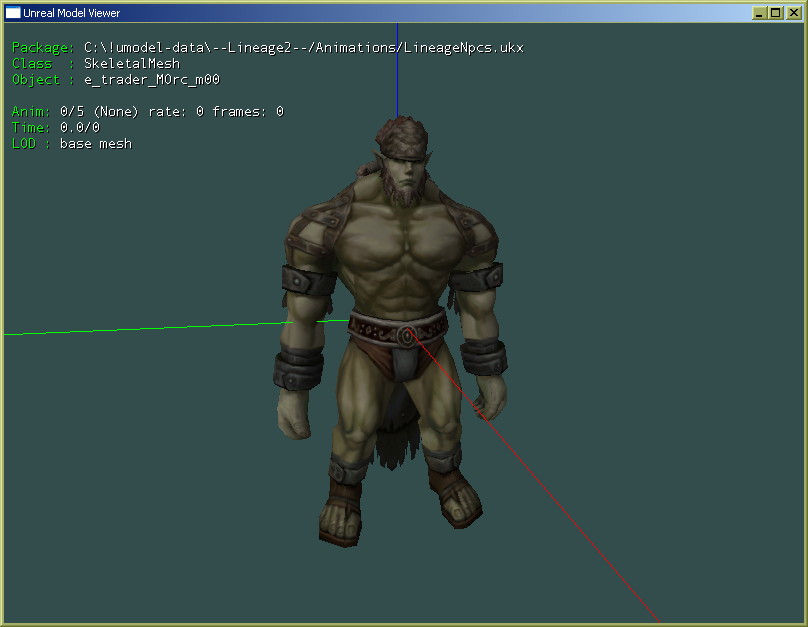Click the 'LOD : base mesh' text
This screenshot has height=627, width=808.
click(x=72, y=144)
